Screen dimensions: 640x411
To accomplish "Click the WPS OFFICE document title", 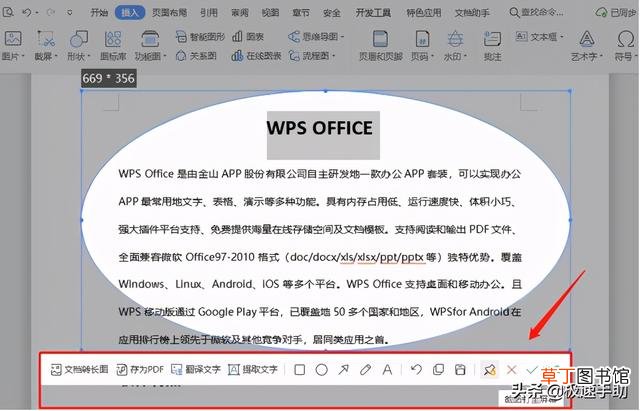I will tap(320, 128).
